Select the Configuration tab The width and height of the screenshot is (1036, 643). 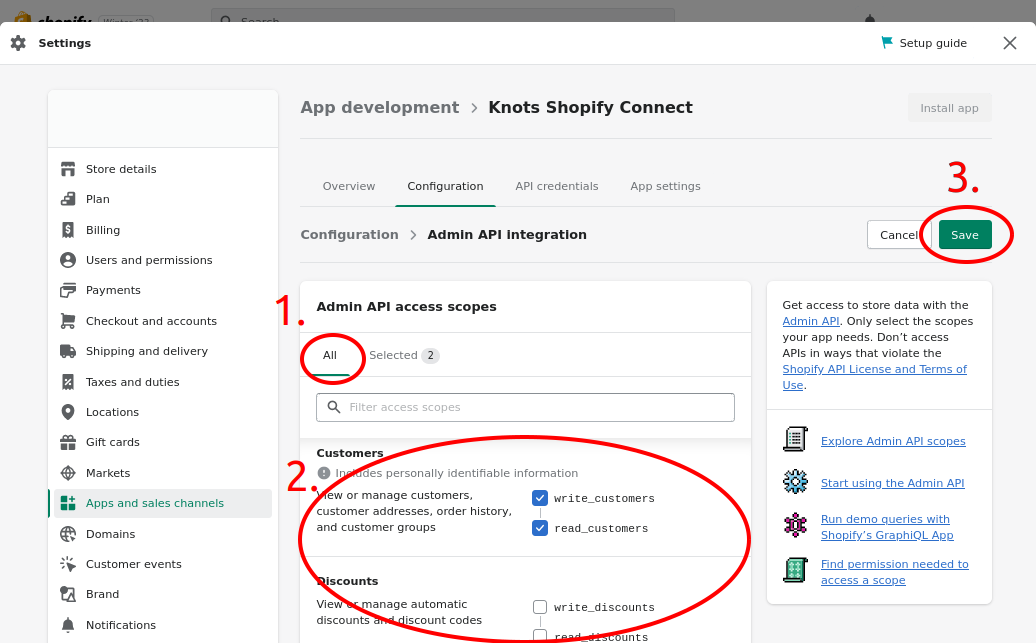point(445,186)
